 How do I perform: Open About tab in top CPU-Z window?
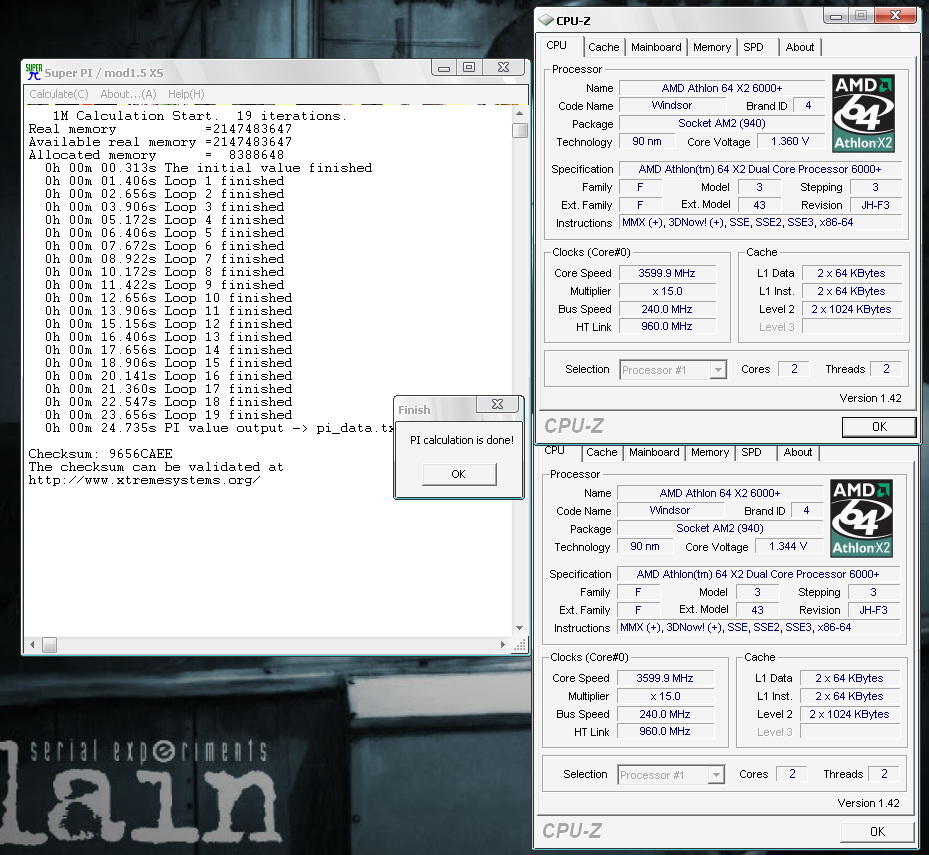click(x=799, y=47)
